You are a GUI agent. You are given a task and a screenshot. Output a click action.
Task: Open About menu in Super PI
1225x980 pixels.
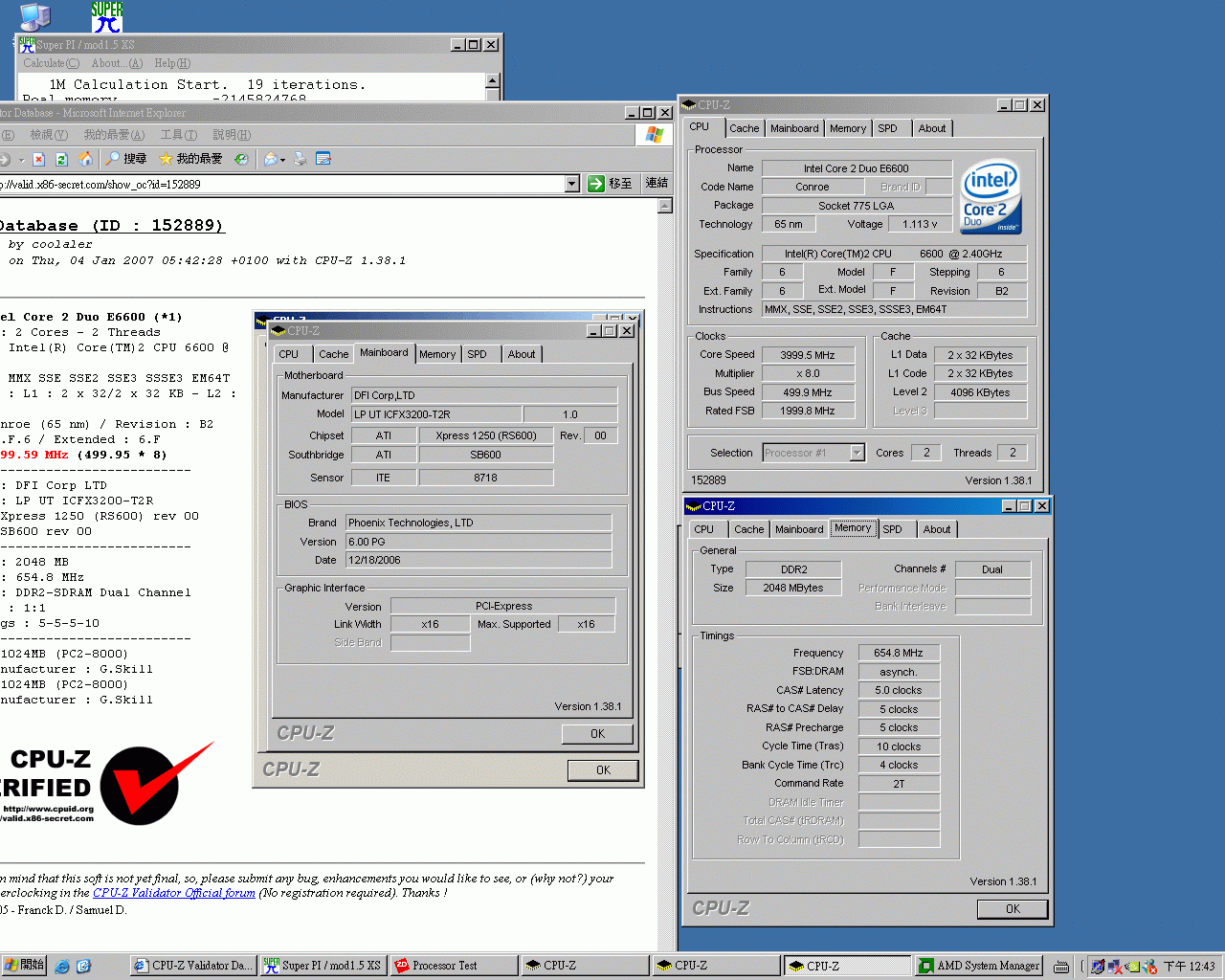(x=117, y=63)
